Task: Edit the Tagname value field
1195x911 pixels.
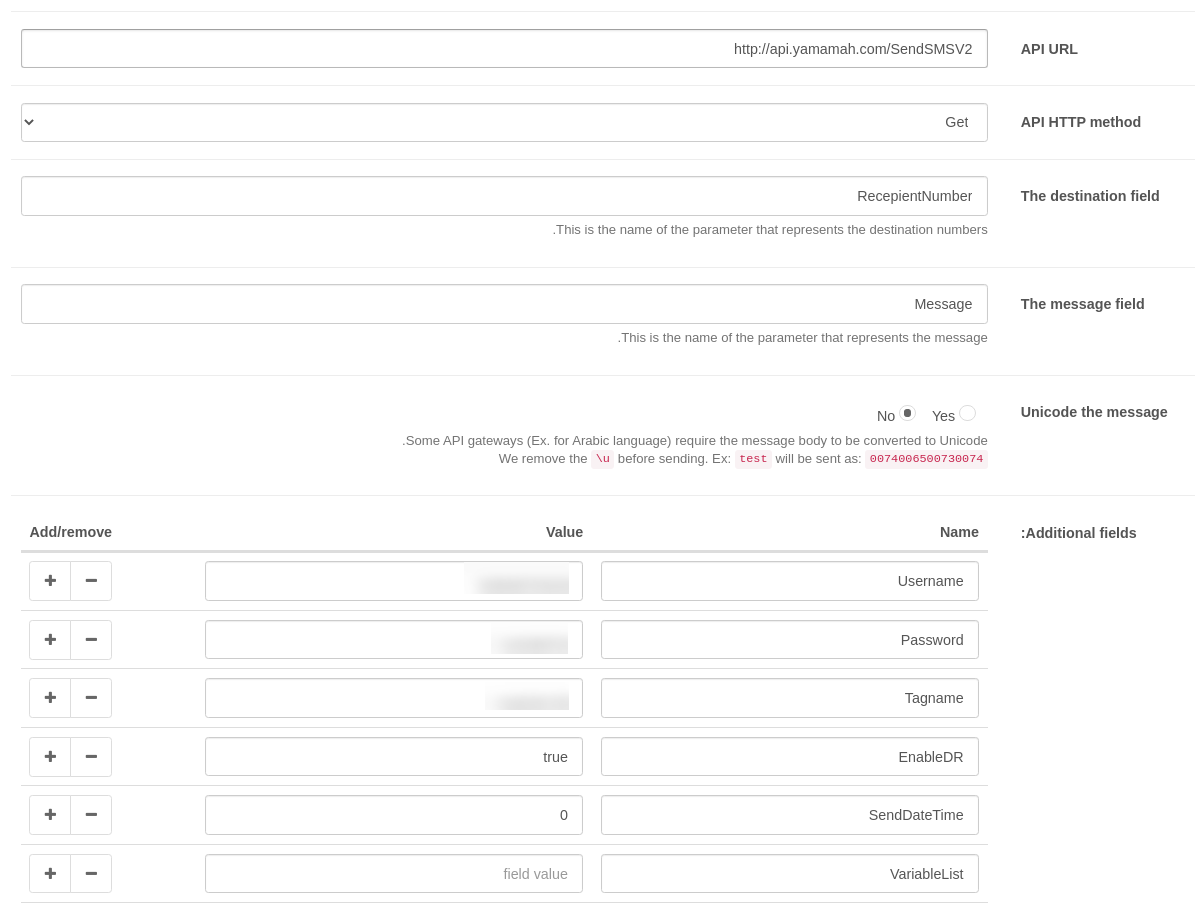Action: [394, 698]
